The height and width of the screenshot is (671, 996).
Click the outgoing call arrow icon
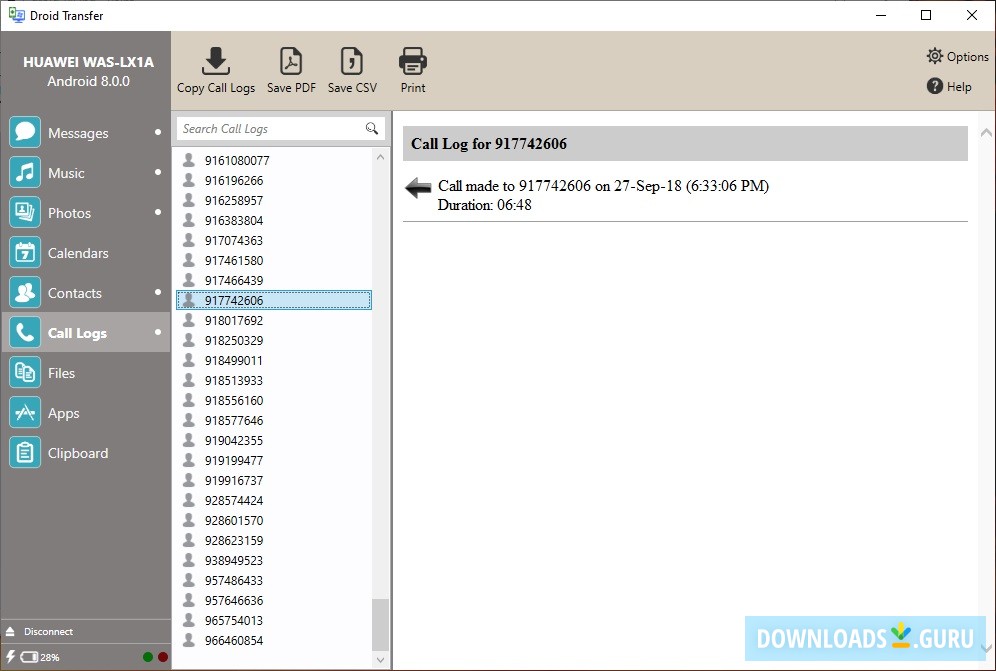tap(418, 188)
